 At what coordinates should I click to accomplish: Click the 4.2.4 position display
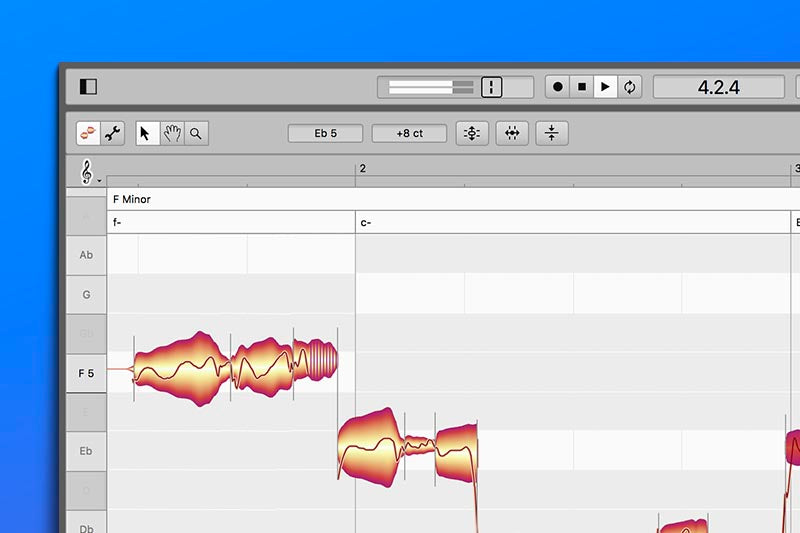pos(718,87)
